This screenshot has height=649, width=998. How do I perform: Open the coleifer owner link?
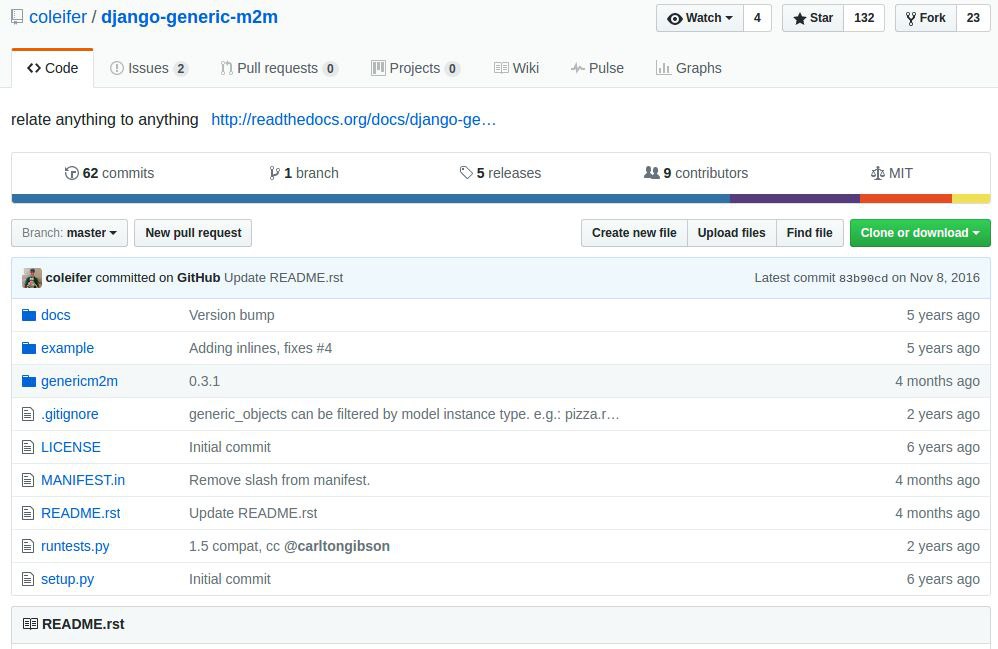pos(58,17)
